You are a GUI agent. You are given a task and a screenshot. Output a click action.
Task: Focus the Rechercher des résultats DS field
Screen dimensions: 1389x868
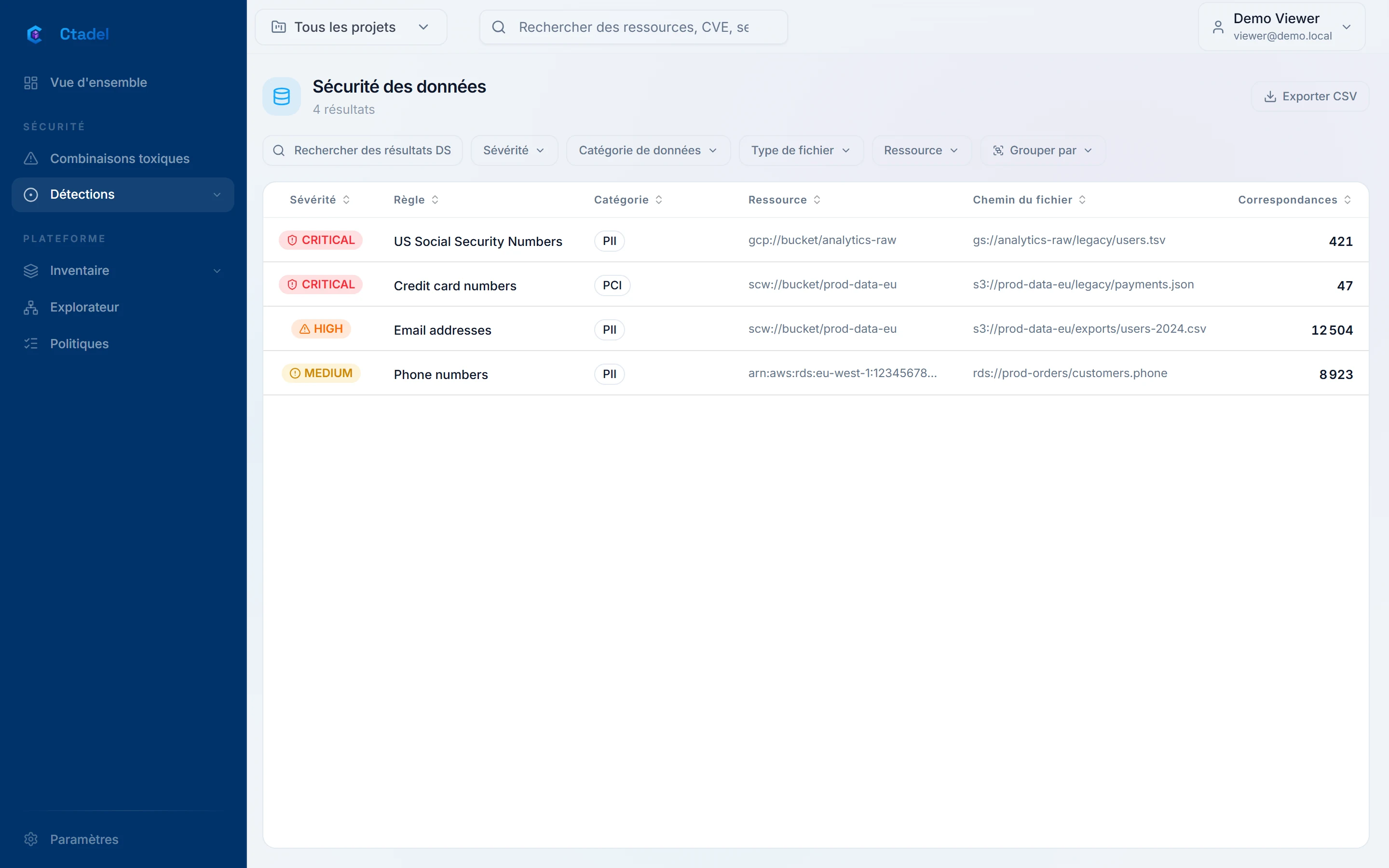(x=363, y=150)
